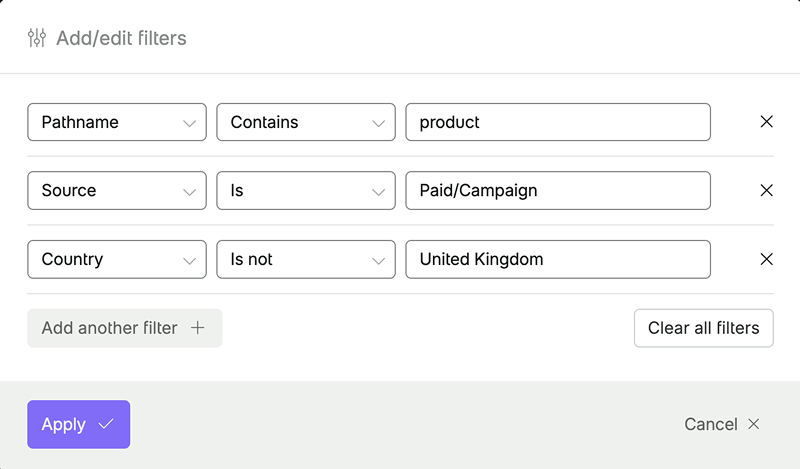This screenshot has height=469, width=800.
Task: Remove the Source filter row
Action: 767,190
